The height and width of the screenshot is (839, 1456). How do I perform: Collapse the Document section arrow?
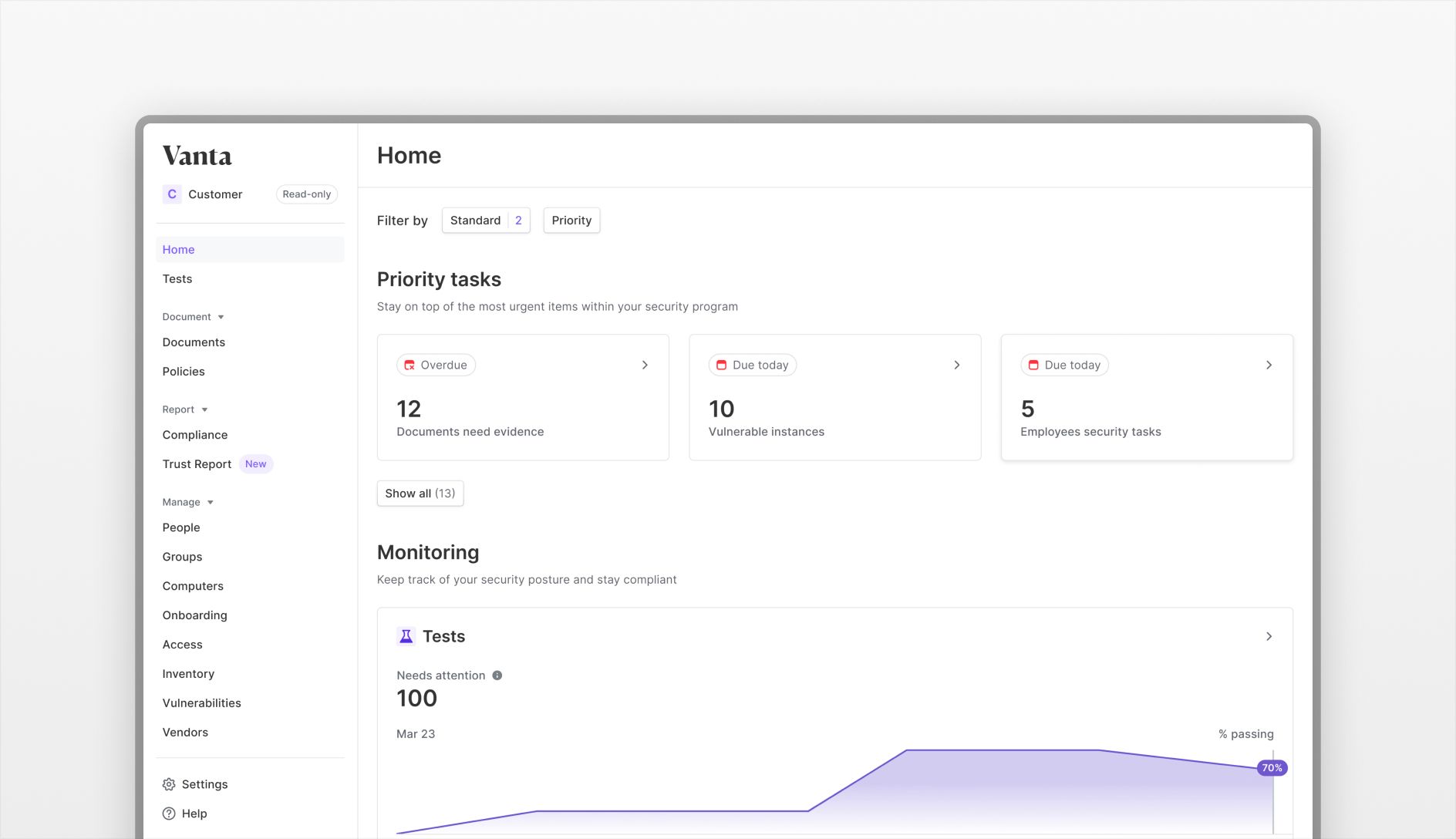click(x=221, y=317)
